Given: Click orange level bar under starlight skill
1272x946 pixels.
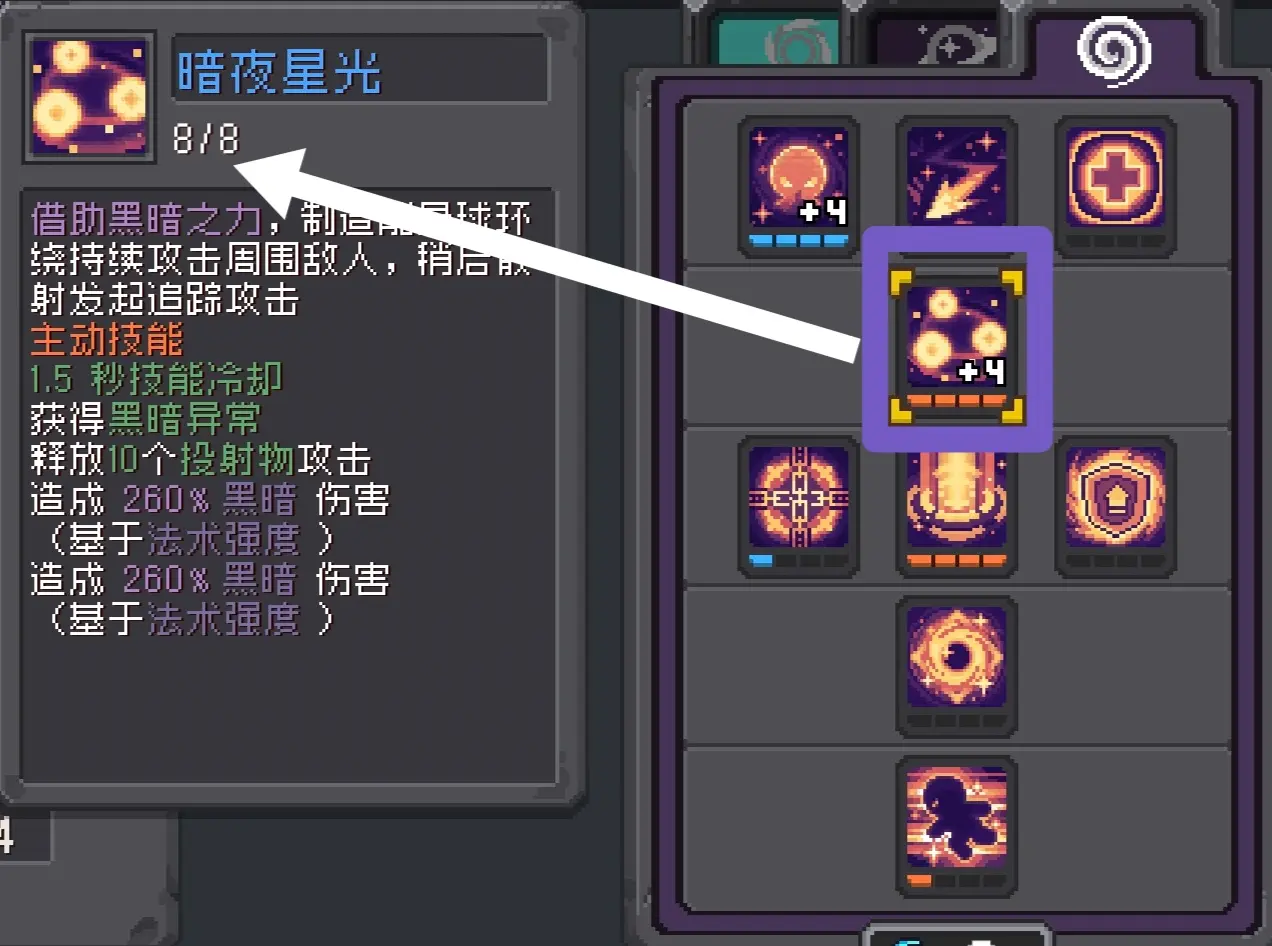Looking at the screenshot, I should click(x=956, y=401).
